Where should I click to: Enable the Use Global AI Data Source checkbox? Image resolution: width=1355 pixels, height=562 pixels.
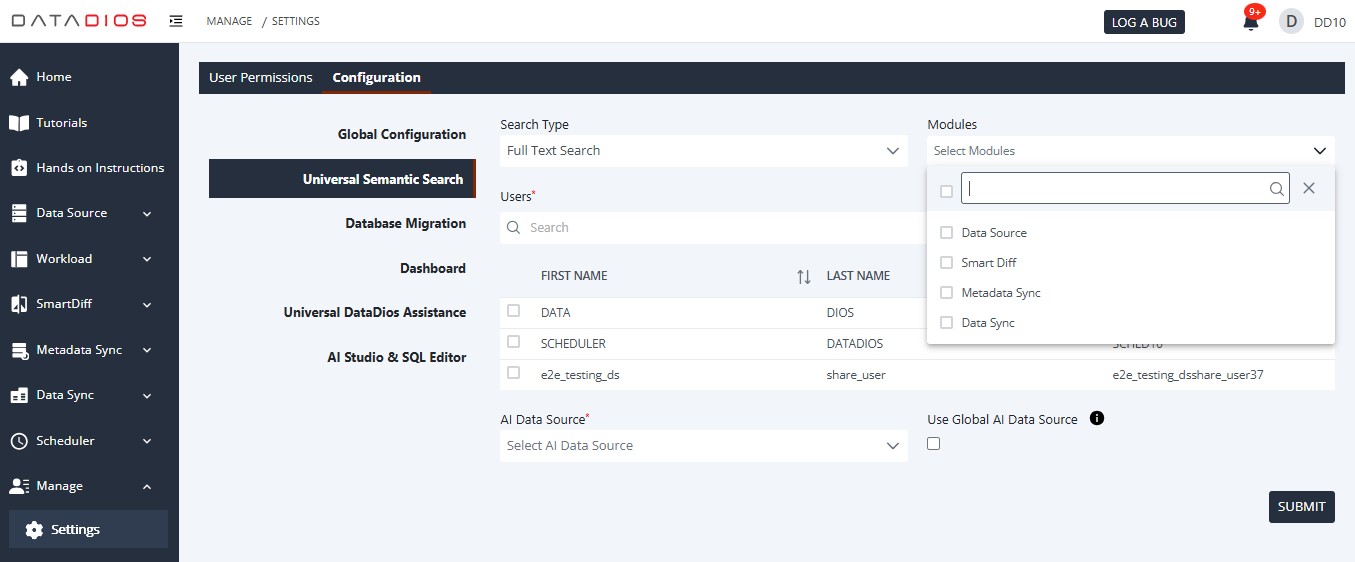click(934, 444)
